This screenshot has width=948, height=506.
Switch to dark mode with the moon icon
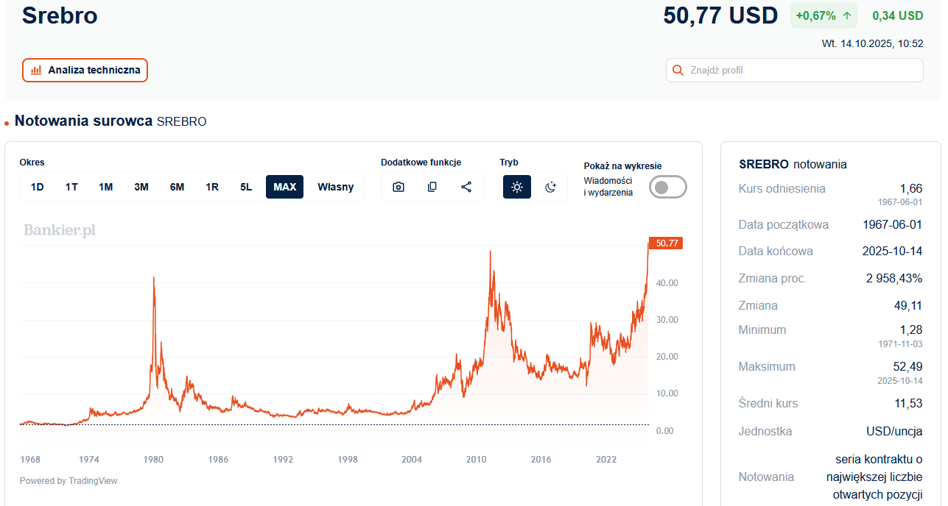(550, 187)
